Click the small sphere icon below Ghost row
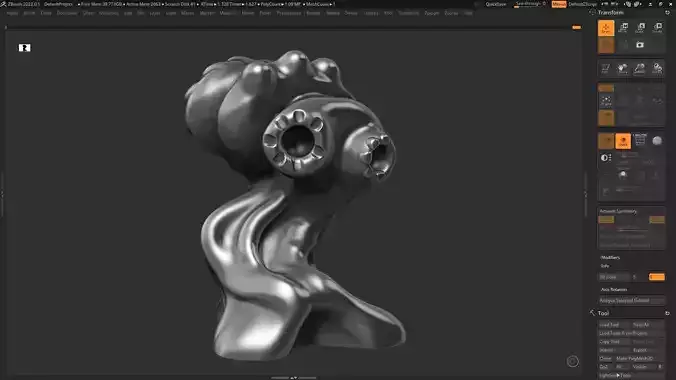 [x=623, y=175]
